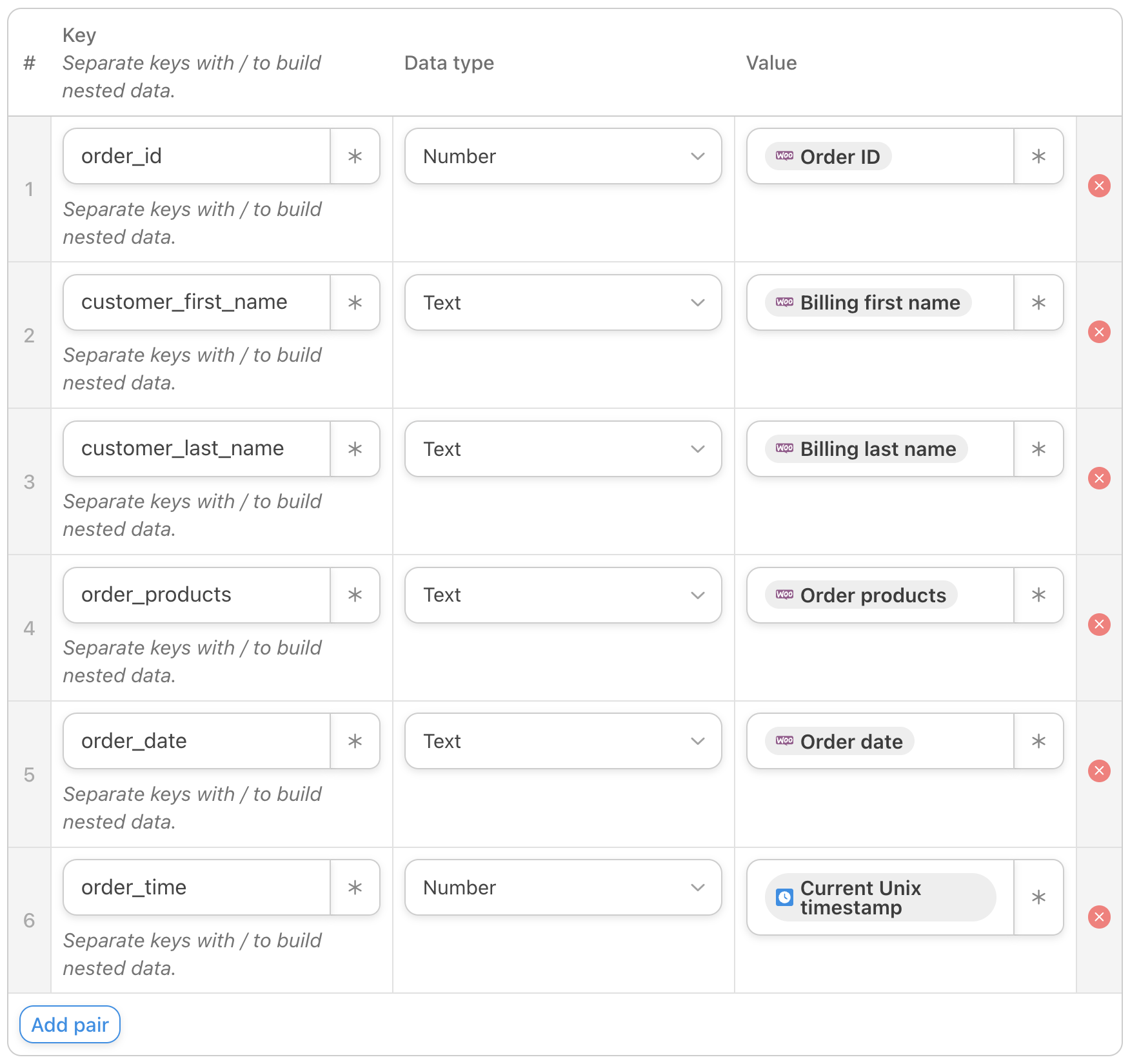This screenshot has width=1130, height=1064.
Task: Open data type dropdown for order_id
Action: tap(562, 156)
